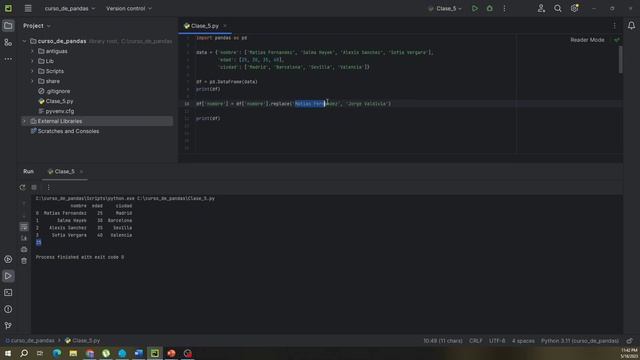Screen dimensions: 640x360
Task: Open the Run tool window icon
Action: 8,276
